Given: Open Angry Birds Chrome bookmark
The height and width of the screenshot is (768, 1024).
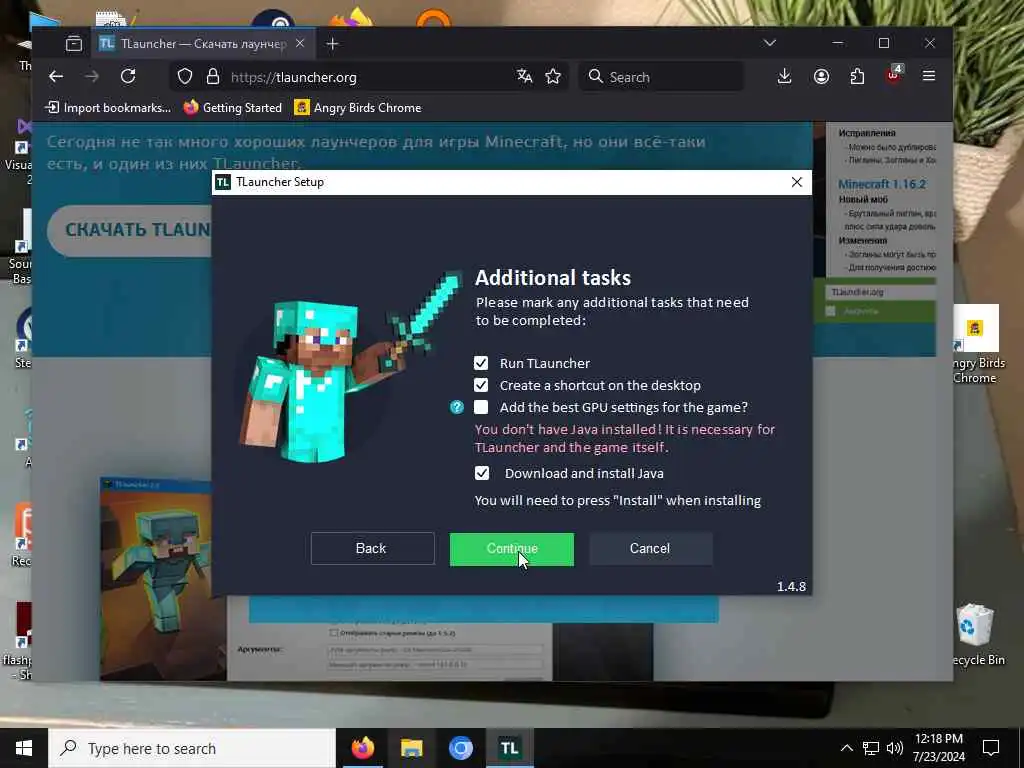Looking at the screenshot, I should click(x=358, y=108).
